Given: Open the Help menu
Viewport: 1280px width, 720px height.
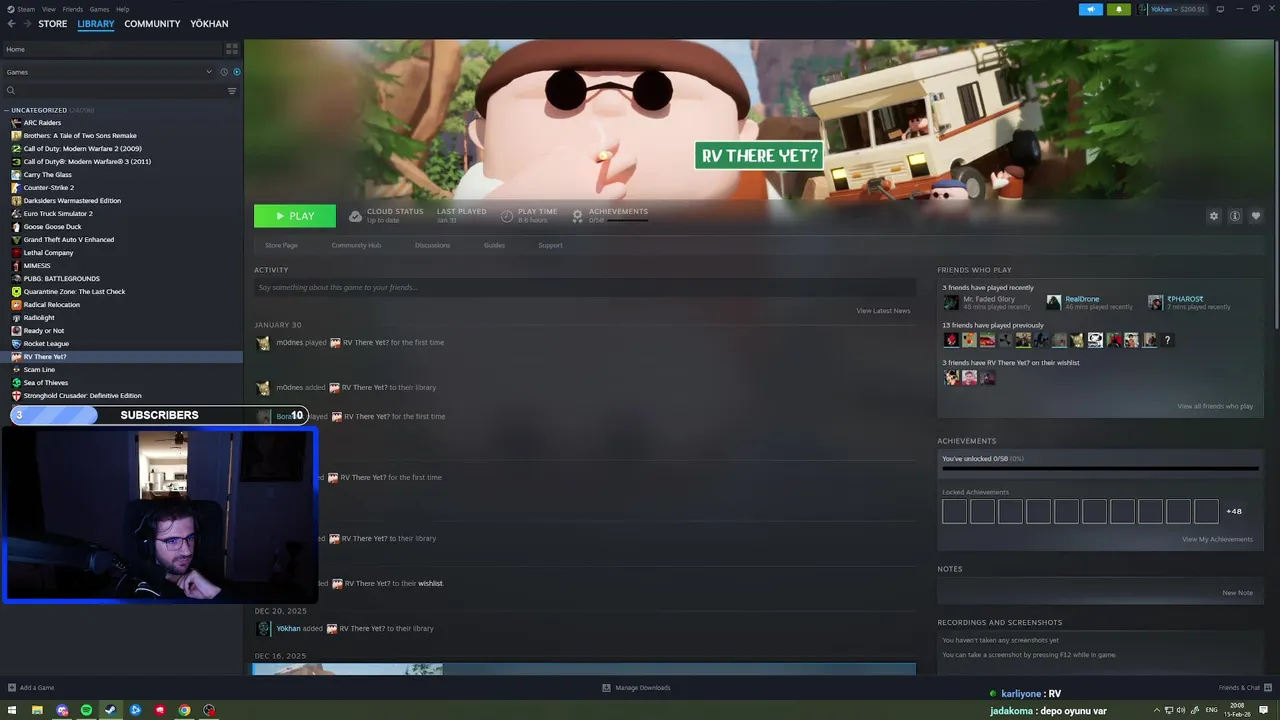Looking at the screenshot, I should coord(122,9).
